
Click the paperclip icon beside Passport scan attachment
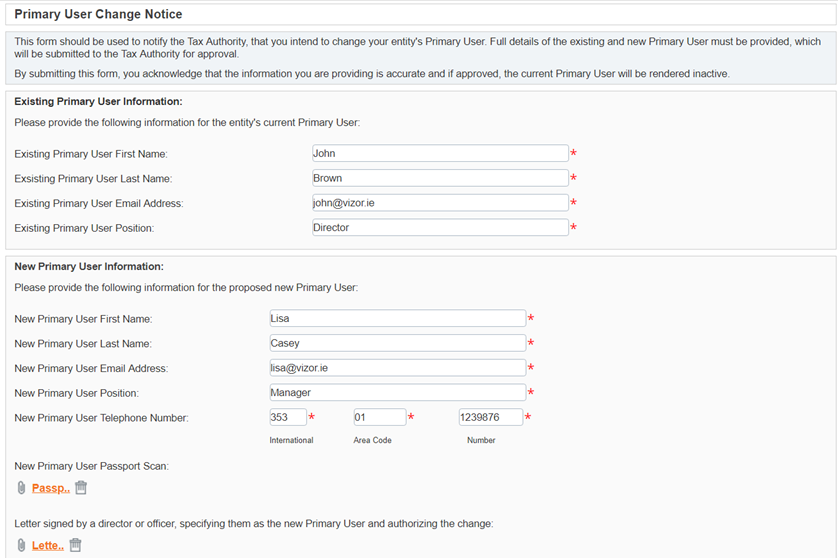pyautogui.click(x=21, y=488)
